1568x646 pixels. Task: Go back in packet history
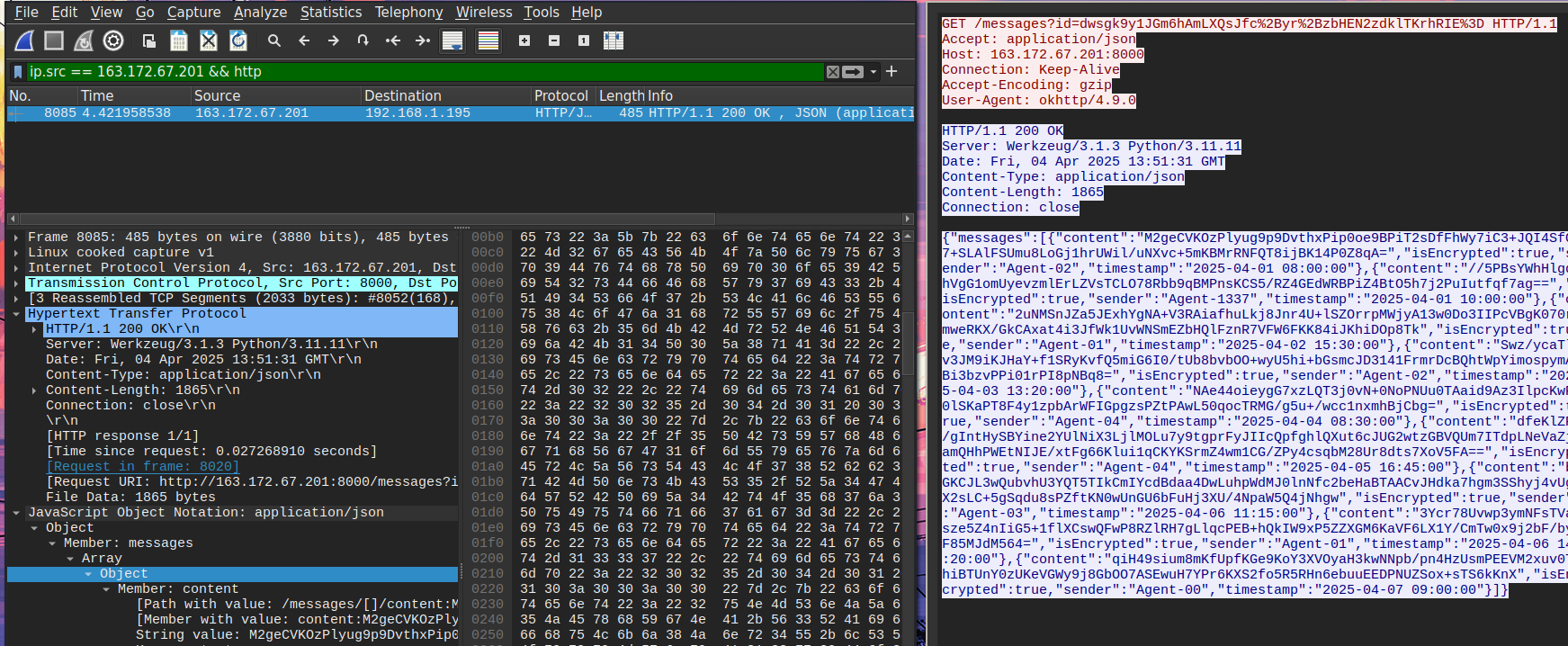[304, 40]
